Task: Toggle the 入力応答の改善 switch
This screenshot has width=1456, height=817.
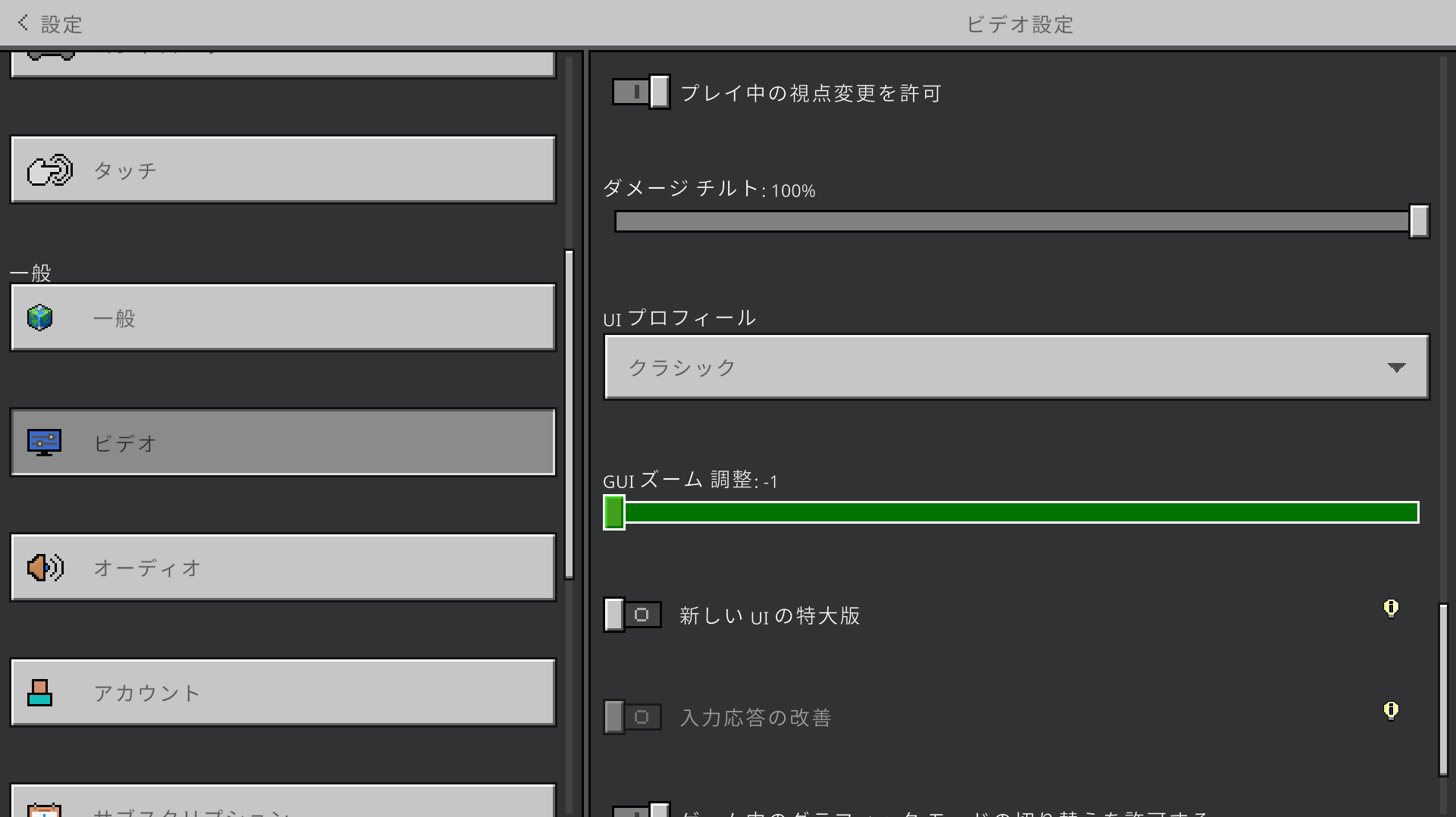Action: (x=632, y=717)
